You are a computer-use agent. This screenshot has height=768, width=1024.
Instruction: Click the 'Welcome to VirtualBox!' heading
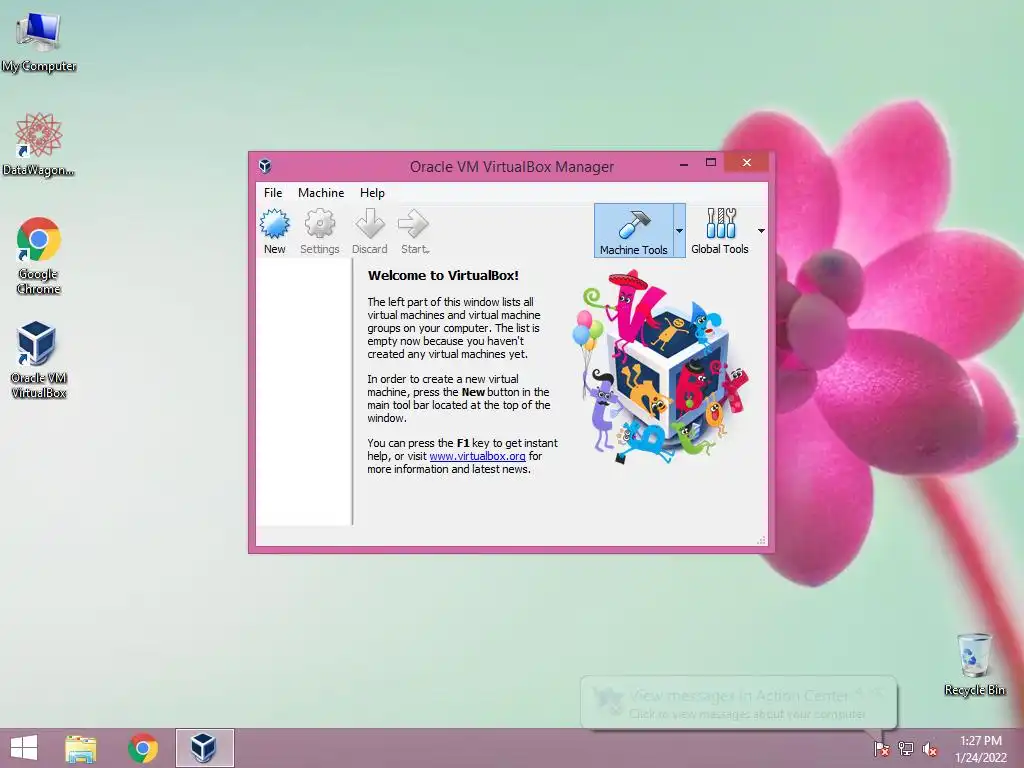443,276
